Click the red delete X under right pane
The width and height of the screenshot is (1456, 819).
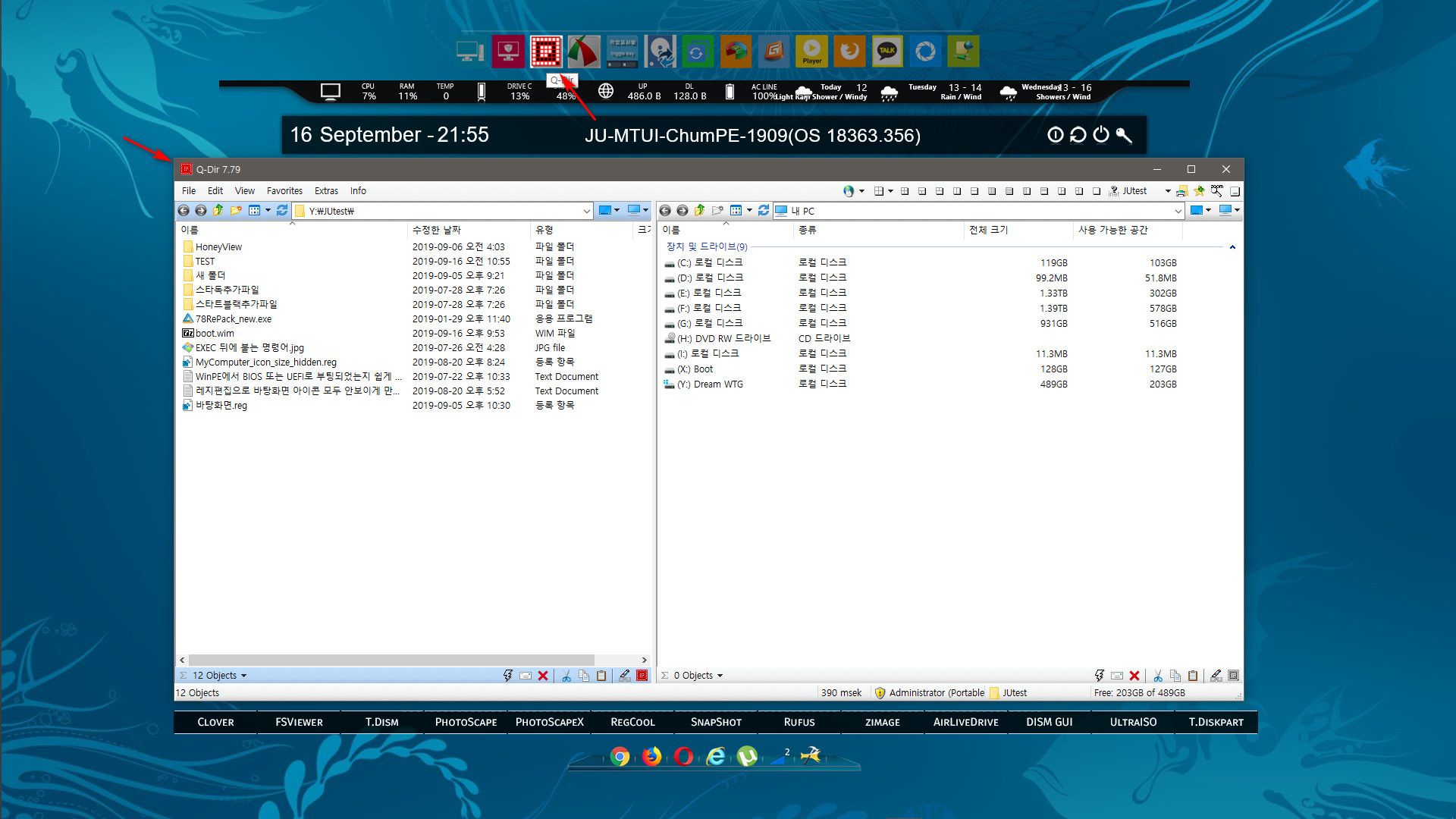point(1134,676)
